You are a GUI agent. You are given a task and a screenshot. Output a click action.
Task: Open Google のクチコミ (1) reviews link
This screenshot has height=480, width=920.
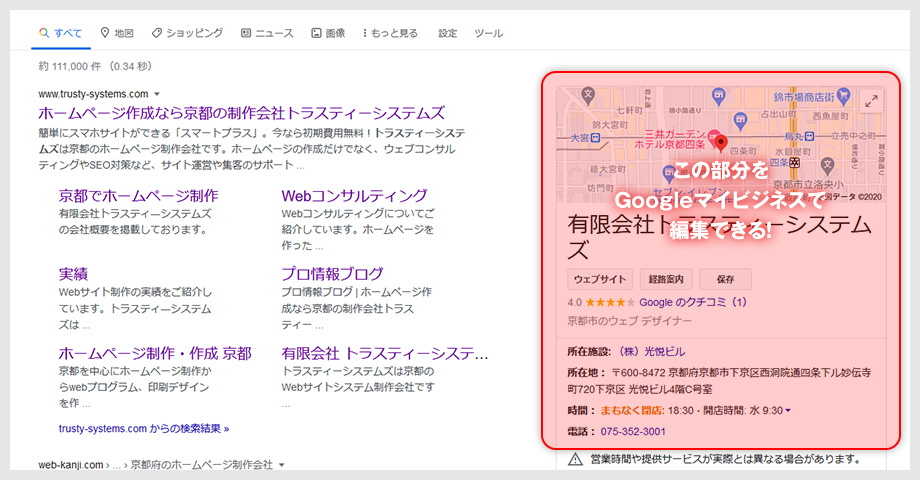[693, 303]
